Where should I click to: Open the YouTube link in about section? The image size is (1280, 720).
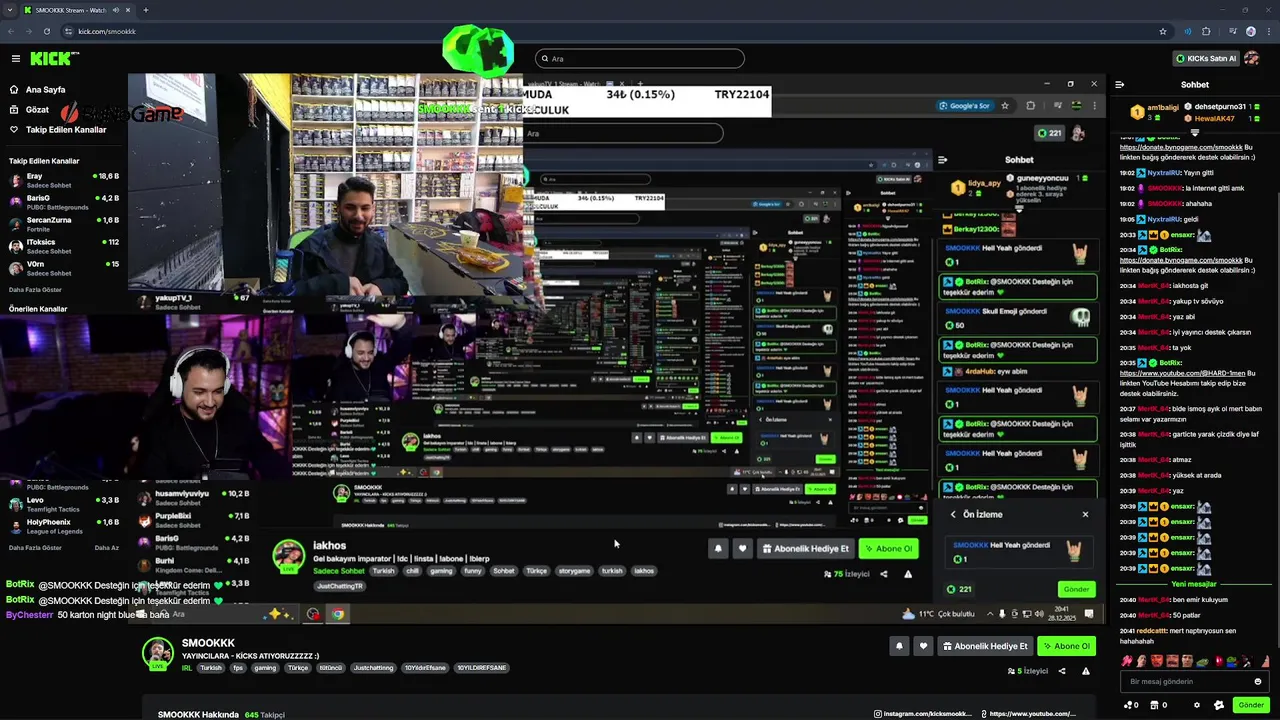(x=1028, y=714)
